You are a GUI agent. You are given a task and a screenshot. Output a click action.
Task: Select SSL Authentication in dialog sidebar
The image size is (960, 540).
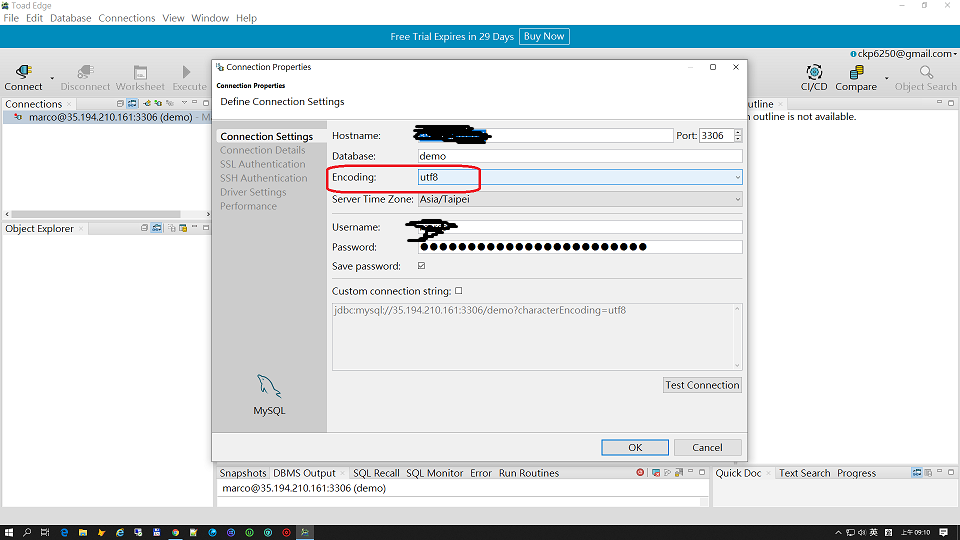point(263,164)
